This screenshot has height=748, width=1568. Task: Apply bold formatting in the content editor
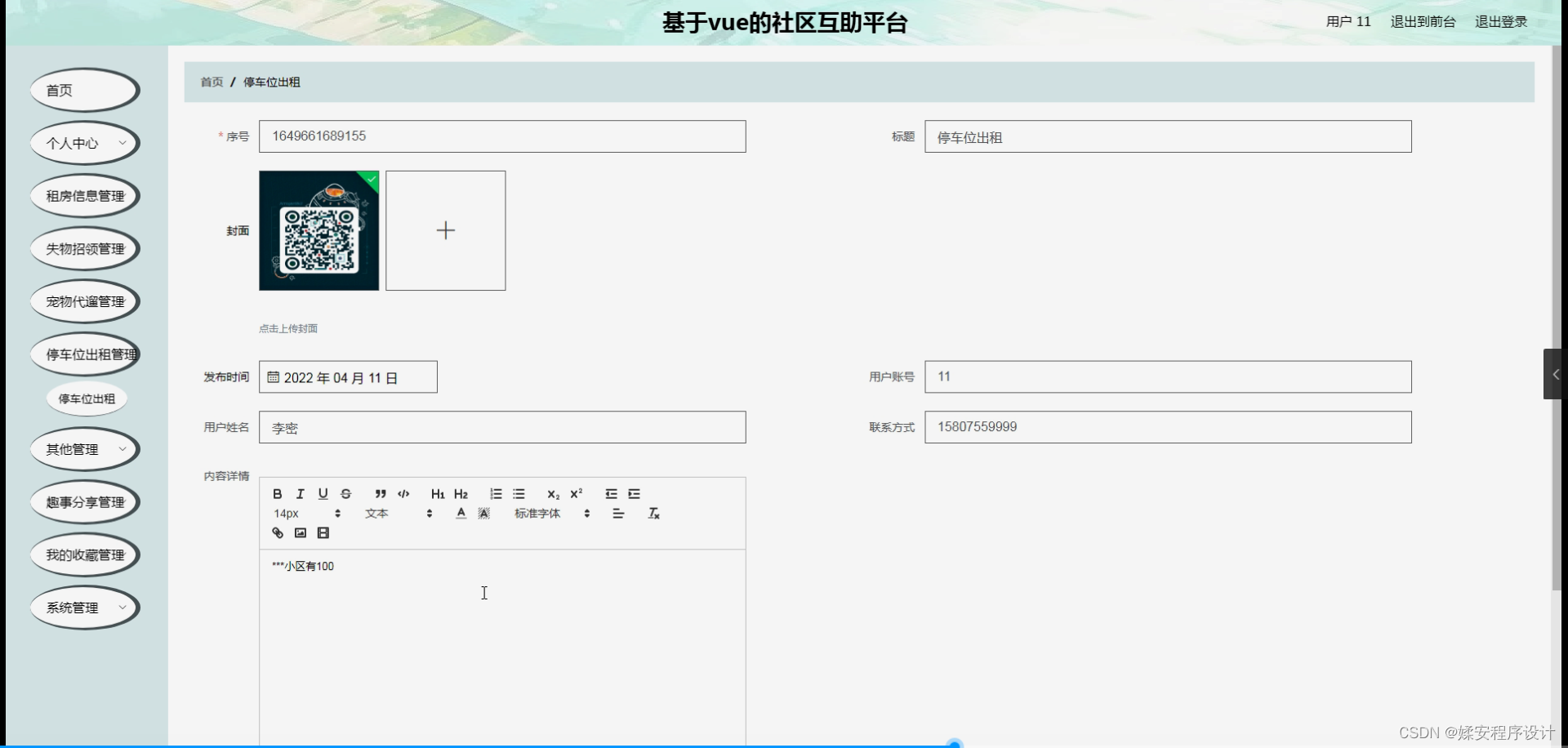[x=277, y=493]
